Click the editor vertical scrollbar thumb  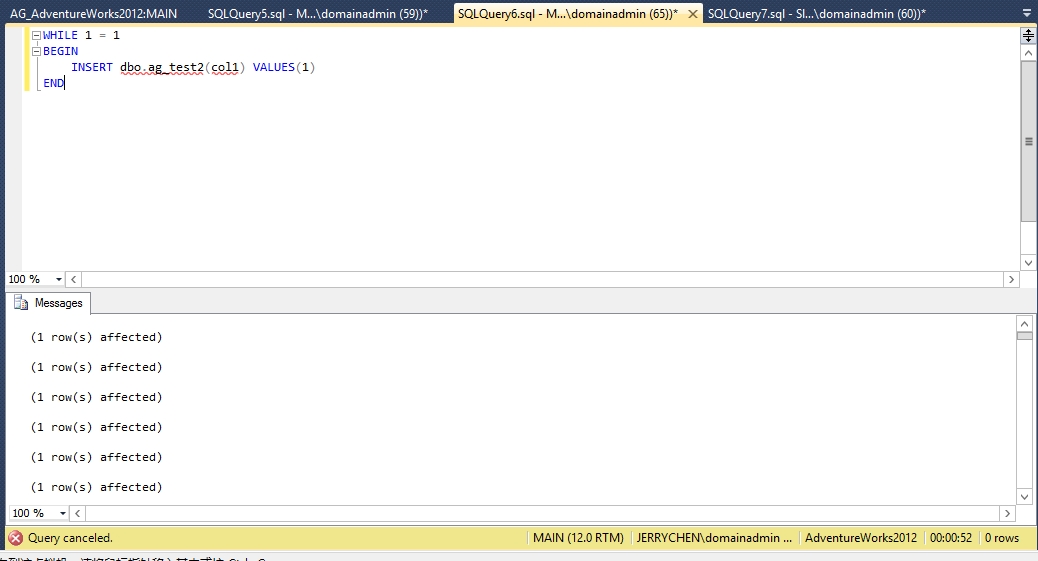pos(1028,141)
